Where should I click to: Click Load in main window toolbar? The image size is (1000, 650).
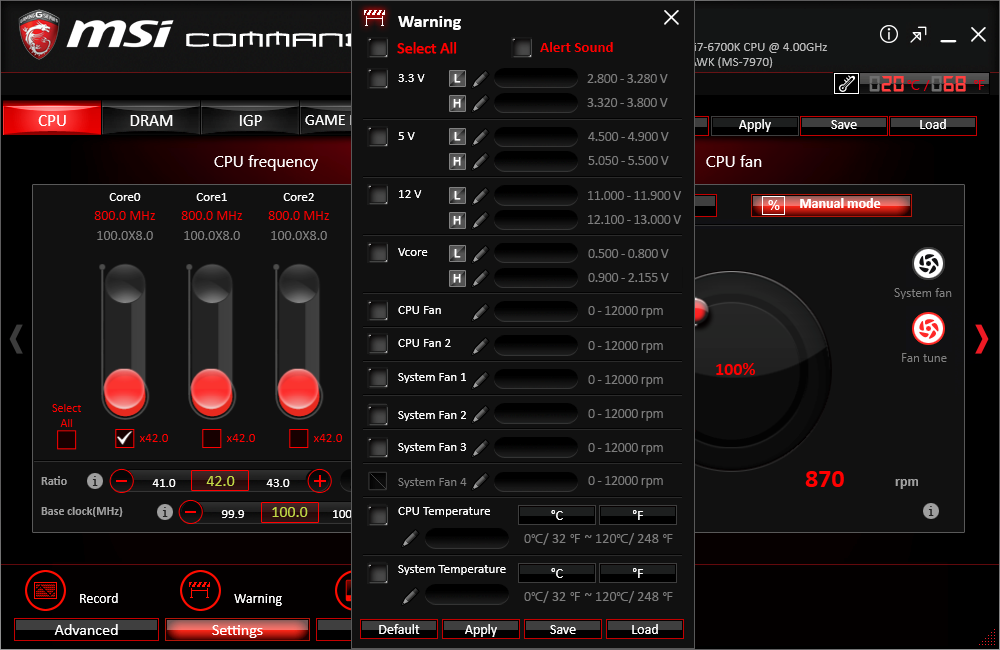(932, 125)
